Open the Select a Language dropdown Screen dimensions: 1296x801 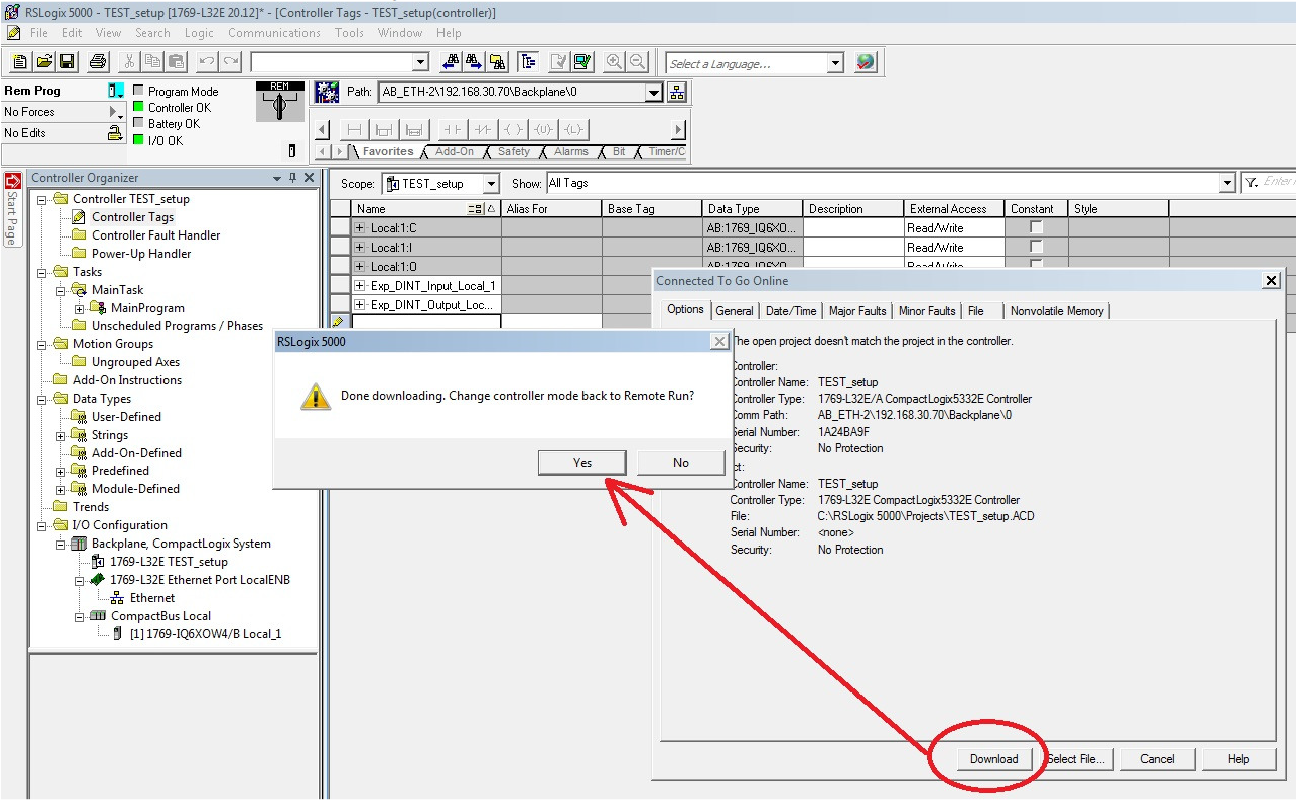836,63
